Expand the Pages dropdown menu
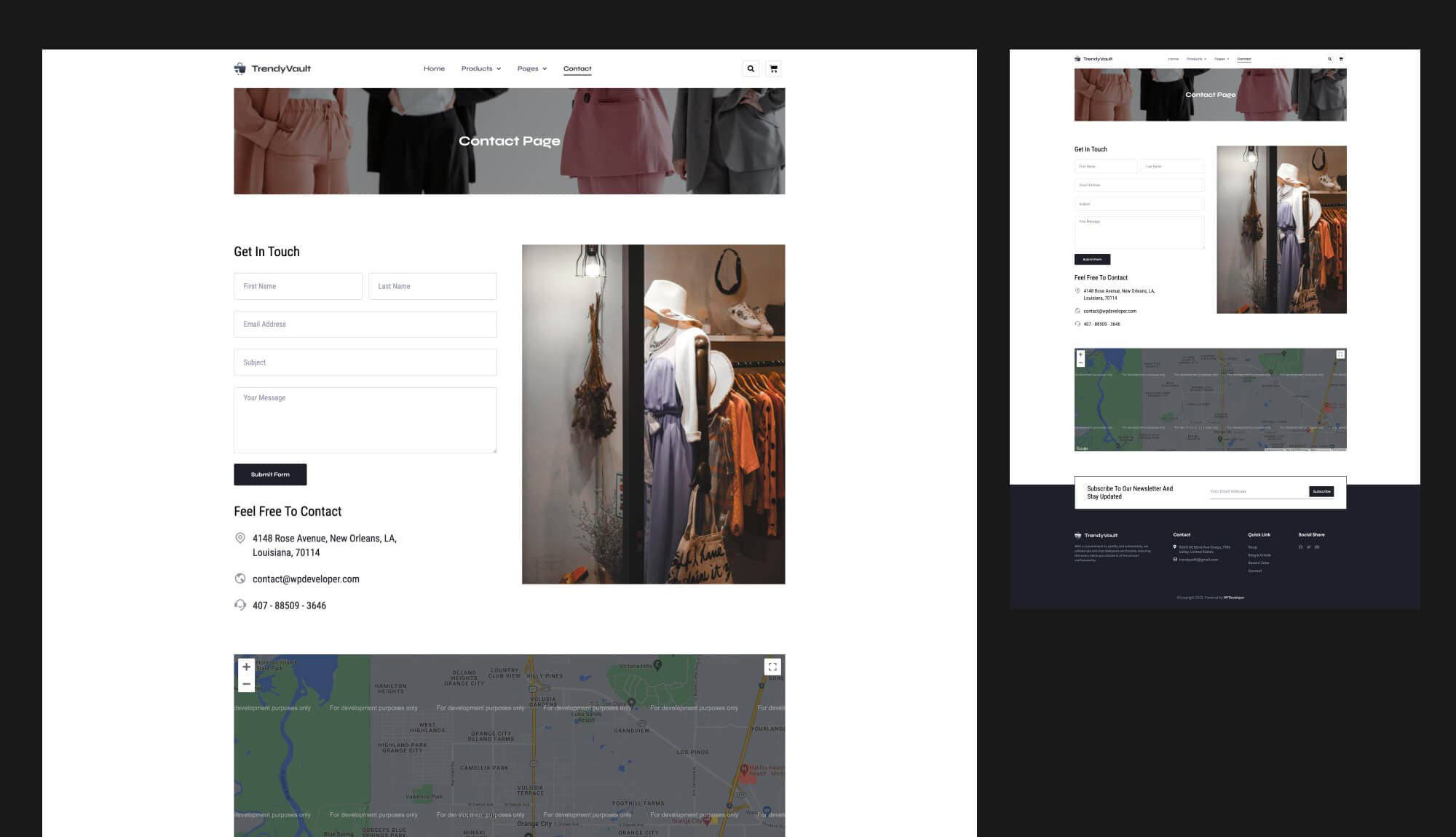 [x=531, y=68]
